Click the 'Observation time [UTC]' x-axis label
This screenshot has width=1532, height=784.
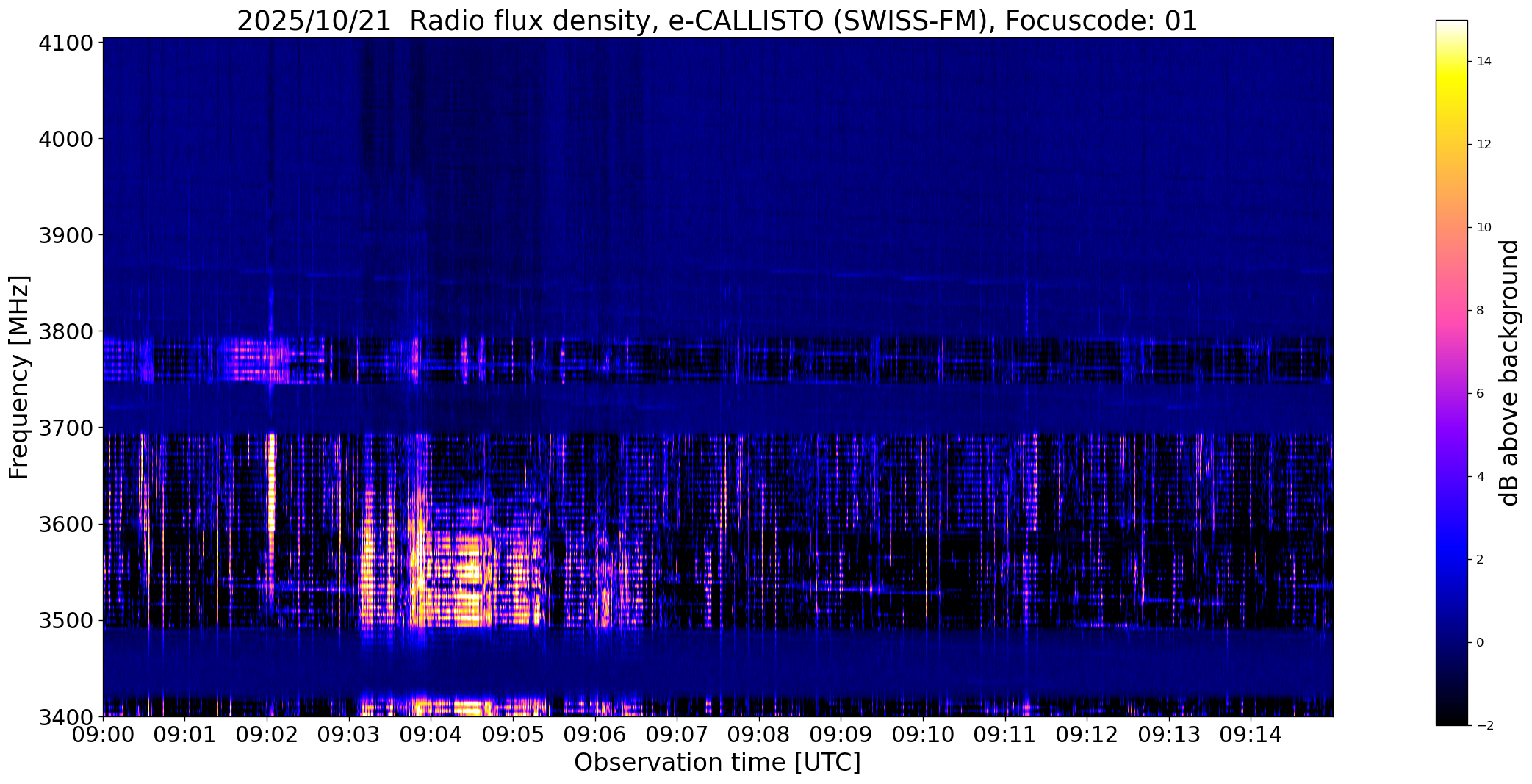[x=717, y=763]
